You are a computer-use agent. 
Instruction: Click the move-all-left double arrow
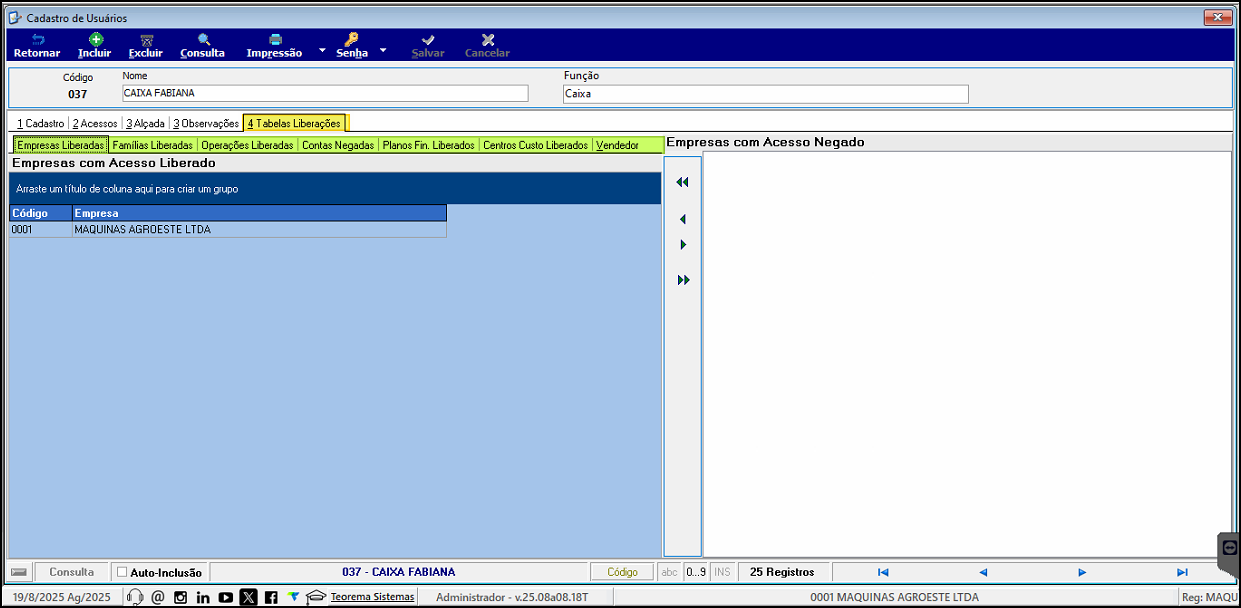(683, 182)
